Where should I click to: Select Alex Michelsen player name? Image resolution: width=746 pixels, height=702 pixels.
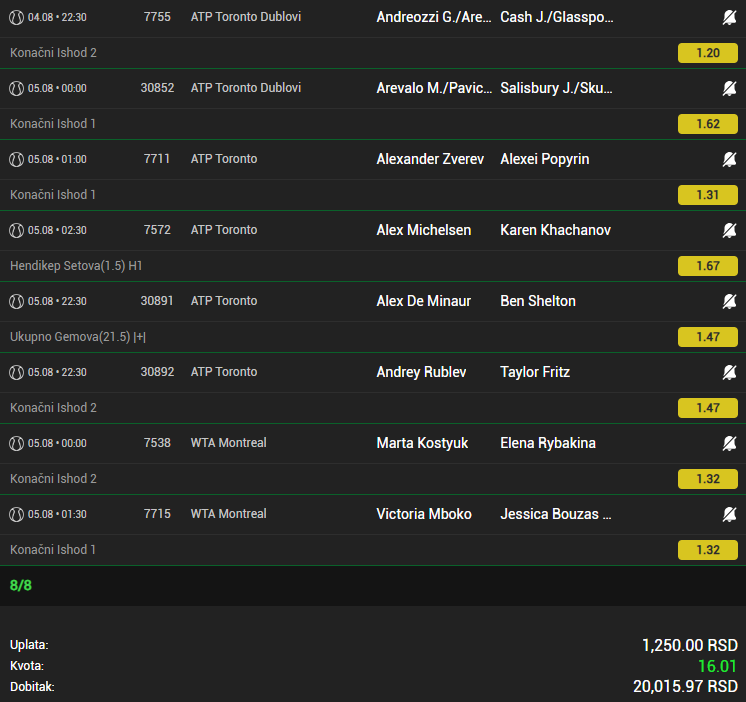423,230
